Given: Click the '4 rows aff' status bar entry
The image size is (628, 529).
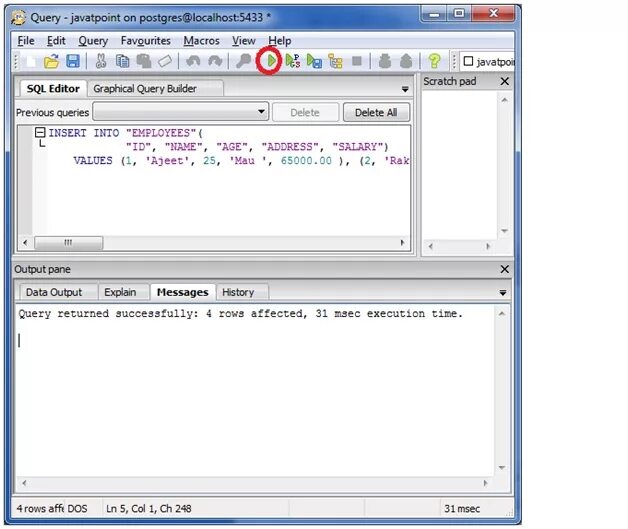Looking at the screenshot, I should pos(40,509).
